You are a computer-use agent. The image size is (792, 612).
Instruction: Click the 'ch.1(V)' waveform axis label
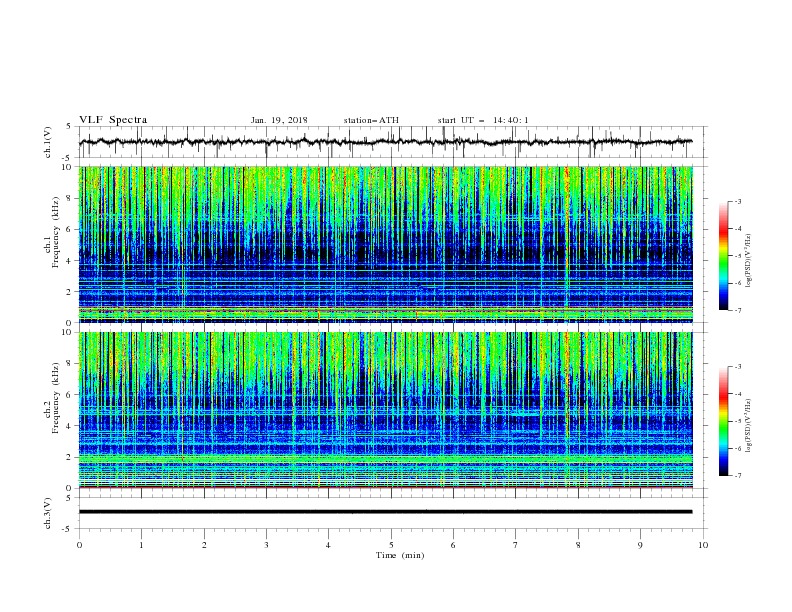[x=48, y=142]
